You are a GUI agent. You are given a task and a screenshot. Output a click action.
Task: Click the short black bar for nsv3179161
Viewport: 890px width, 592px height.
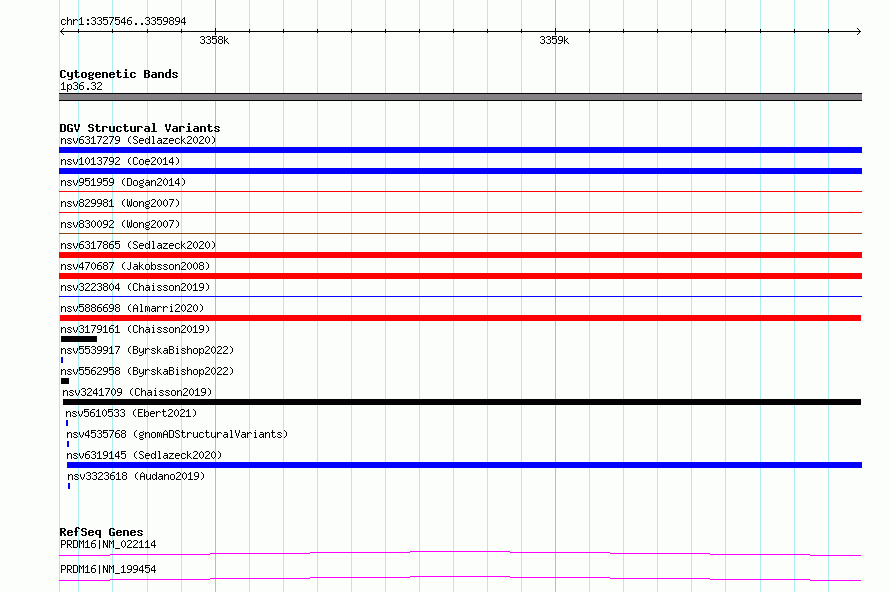79,339
